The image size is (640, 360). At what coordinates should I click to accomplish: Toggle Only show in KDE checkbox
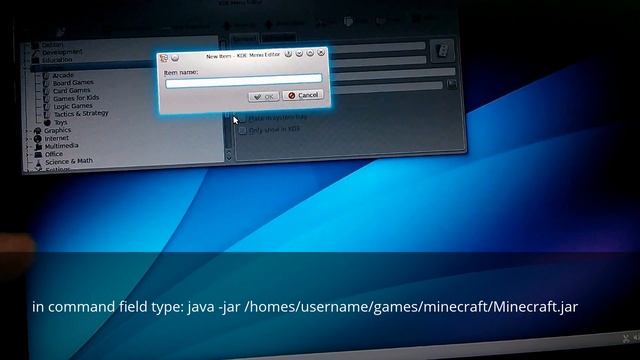(243, 131)
